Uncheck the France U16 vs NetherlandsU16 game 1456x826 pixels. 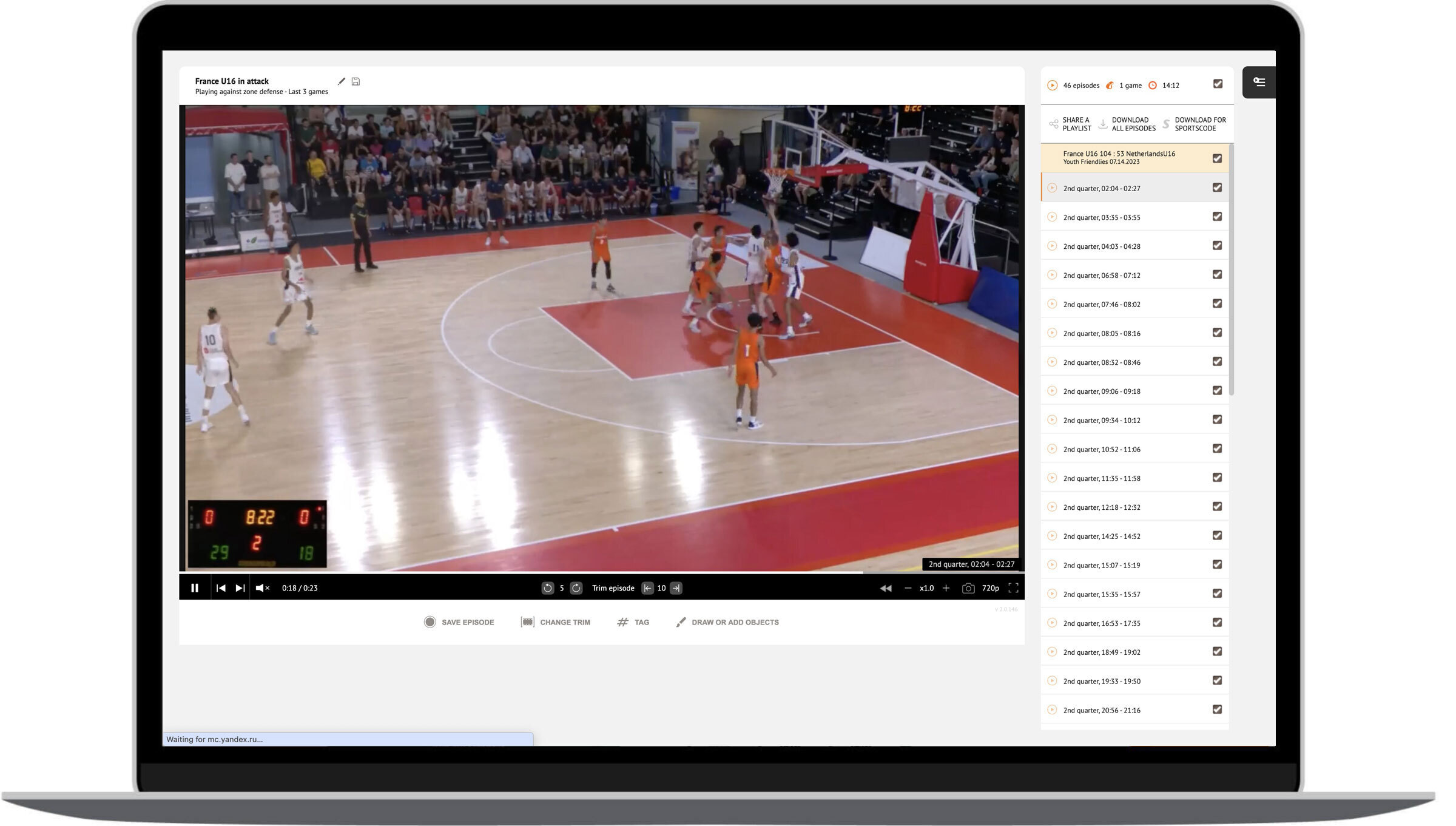pos(1217,158)
